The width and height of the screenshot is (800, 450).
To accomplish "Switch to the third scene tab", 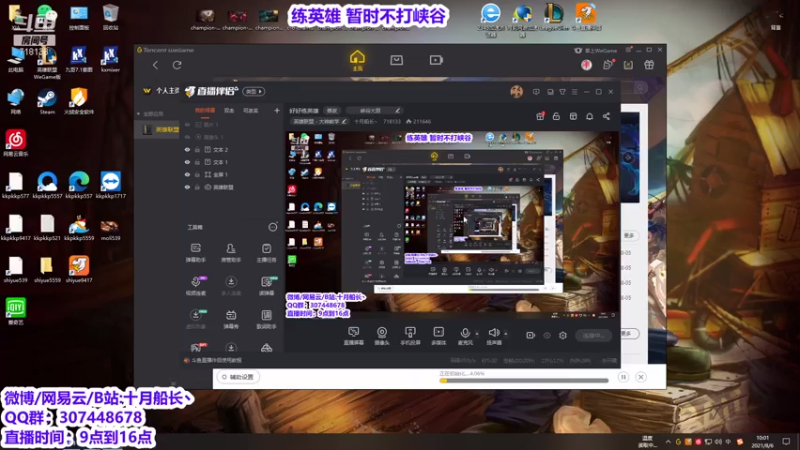I will click(x=250, y=111).
